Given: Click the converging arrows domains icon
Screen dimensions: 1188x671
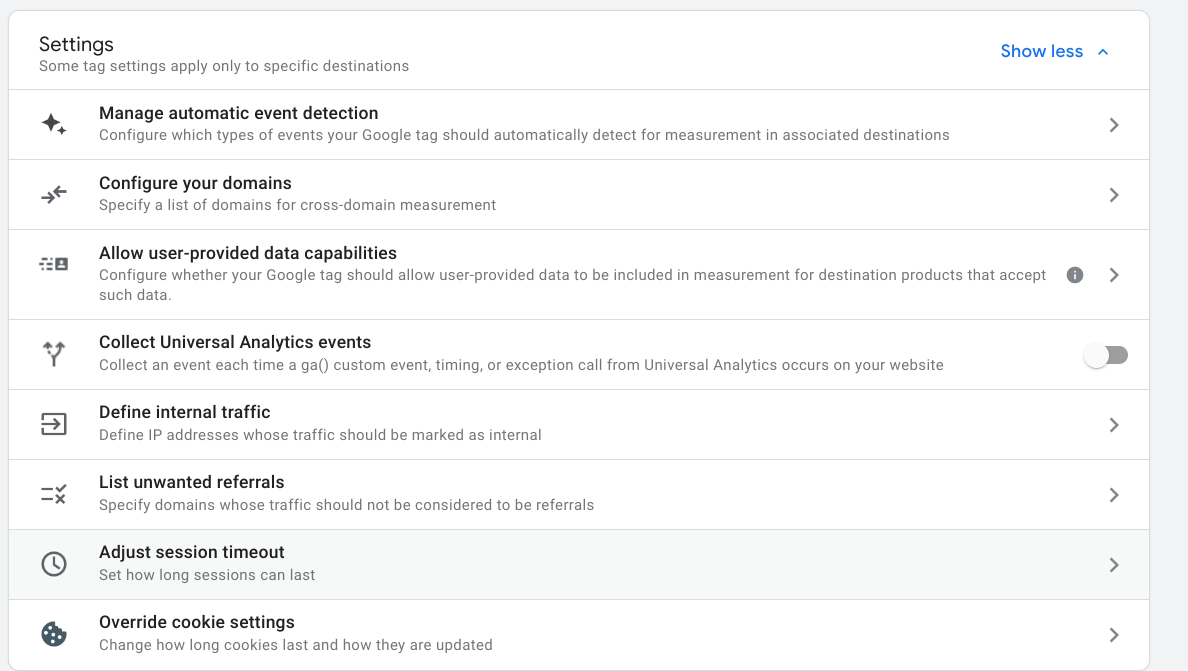Looking at the screenshot, I should [54, 194].
